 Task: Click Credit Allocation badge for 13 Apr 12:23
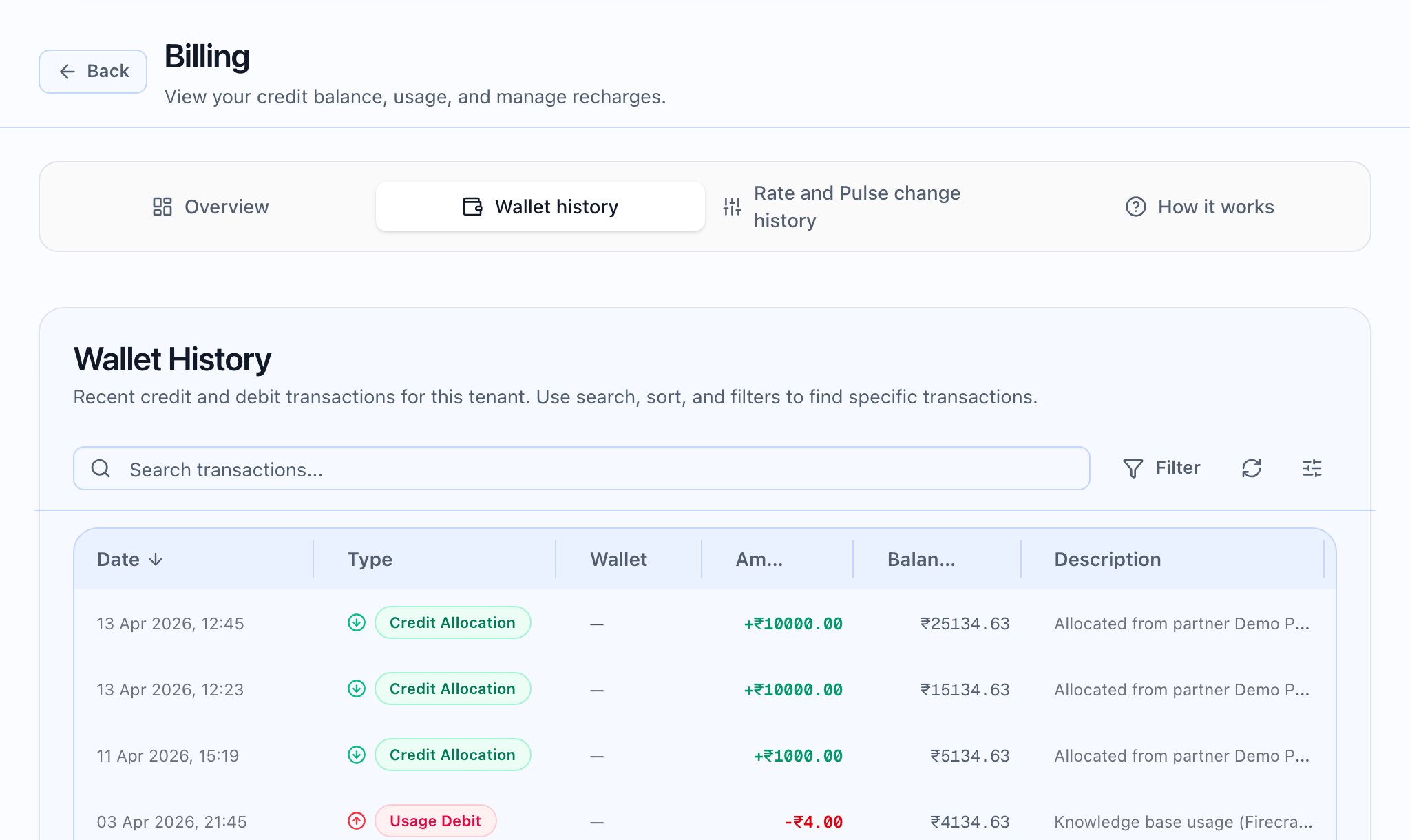[x=453, y=689]
